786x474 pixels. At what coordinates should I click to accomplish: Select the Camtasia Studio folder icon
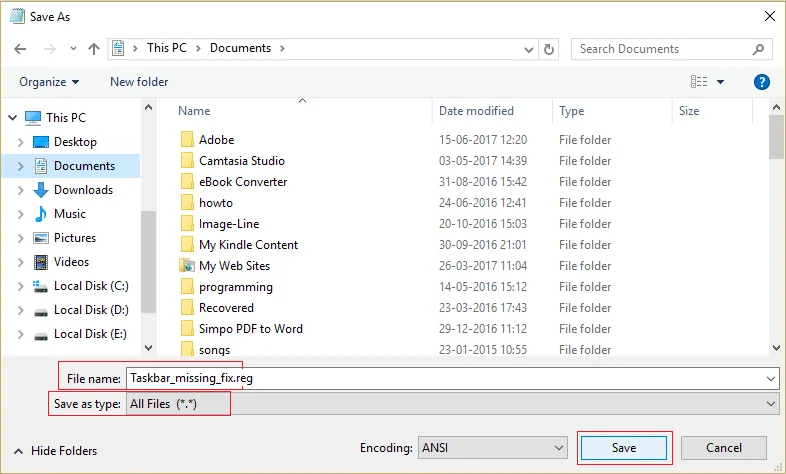tap(187, 160)
